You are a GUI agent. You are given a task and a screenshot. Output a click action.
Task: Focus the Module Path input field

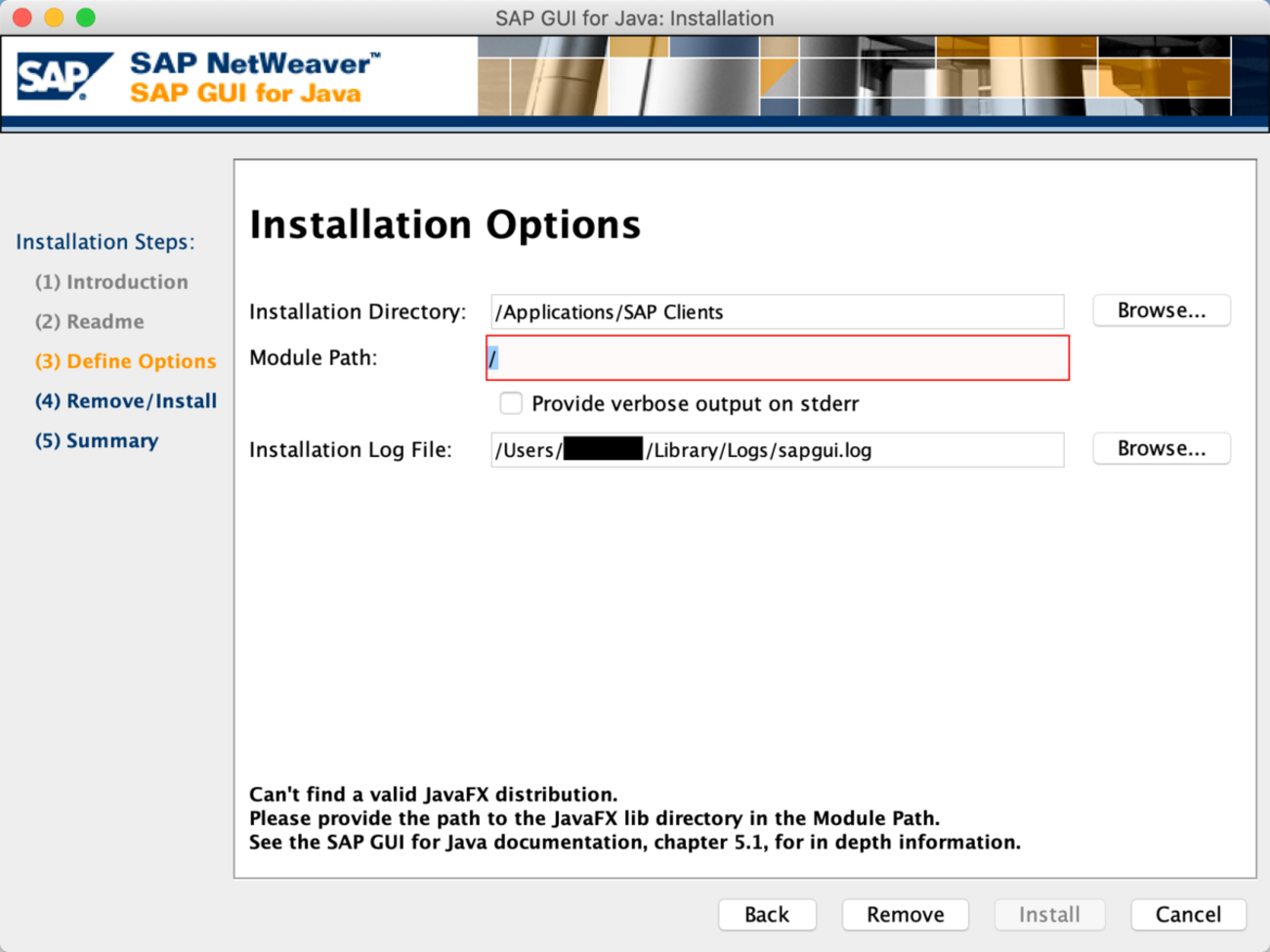(778, 357)
